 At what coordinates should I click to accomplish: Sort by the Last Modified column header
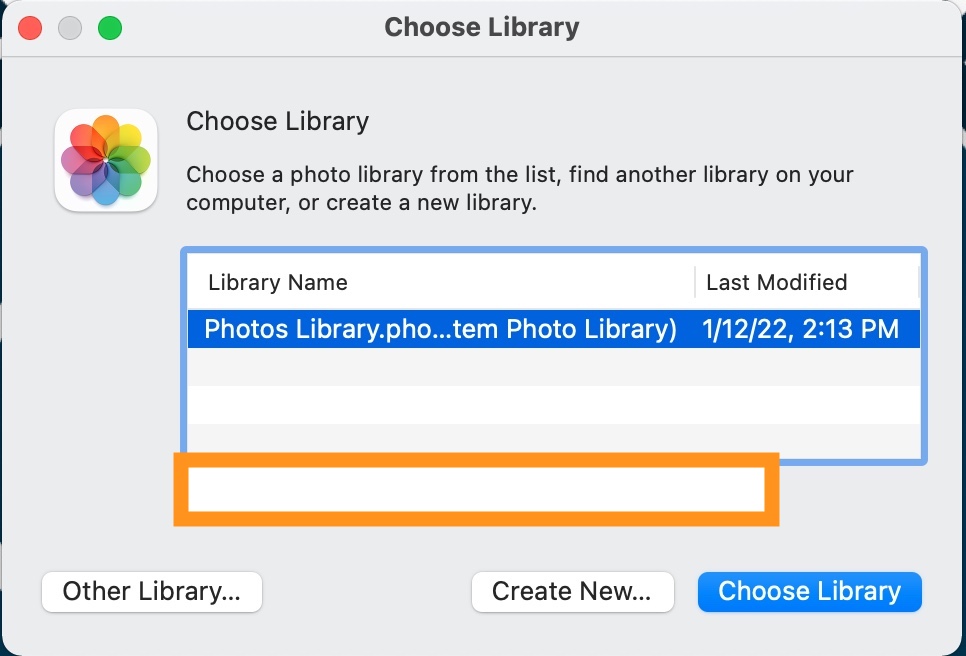coord(777,282)
